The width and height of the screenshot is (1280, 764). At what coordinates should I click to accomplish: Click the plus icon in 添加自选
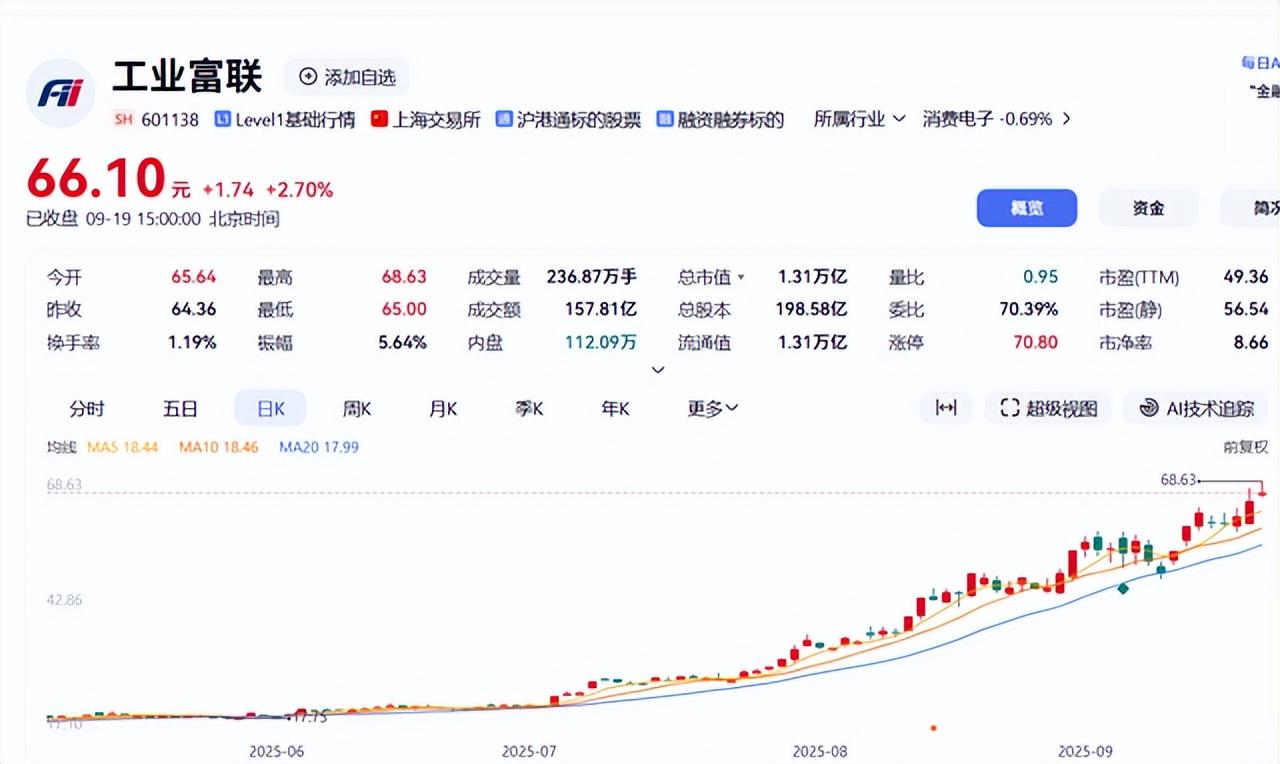308,77
